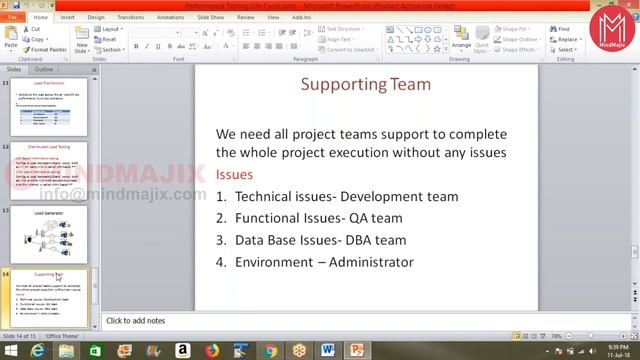Screen dimensions: 640x360
Task: Toggle align text left
Action: click(x=246, y=46)
